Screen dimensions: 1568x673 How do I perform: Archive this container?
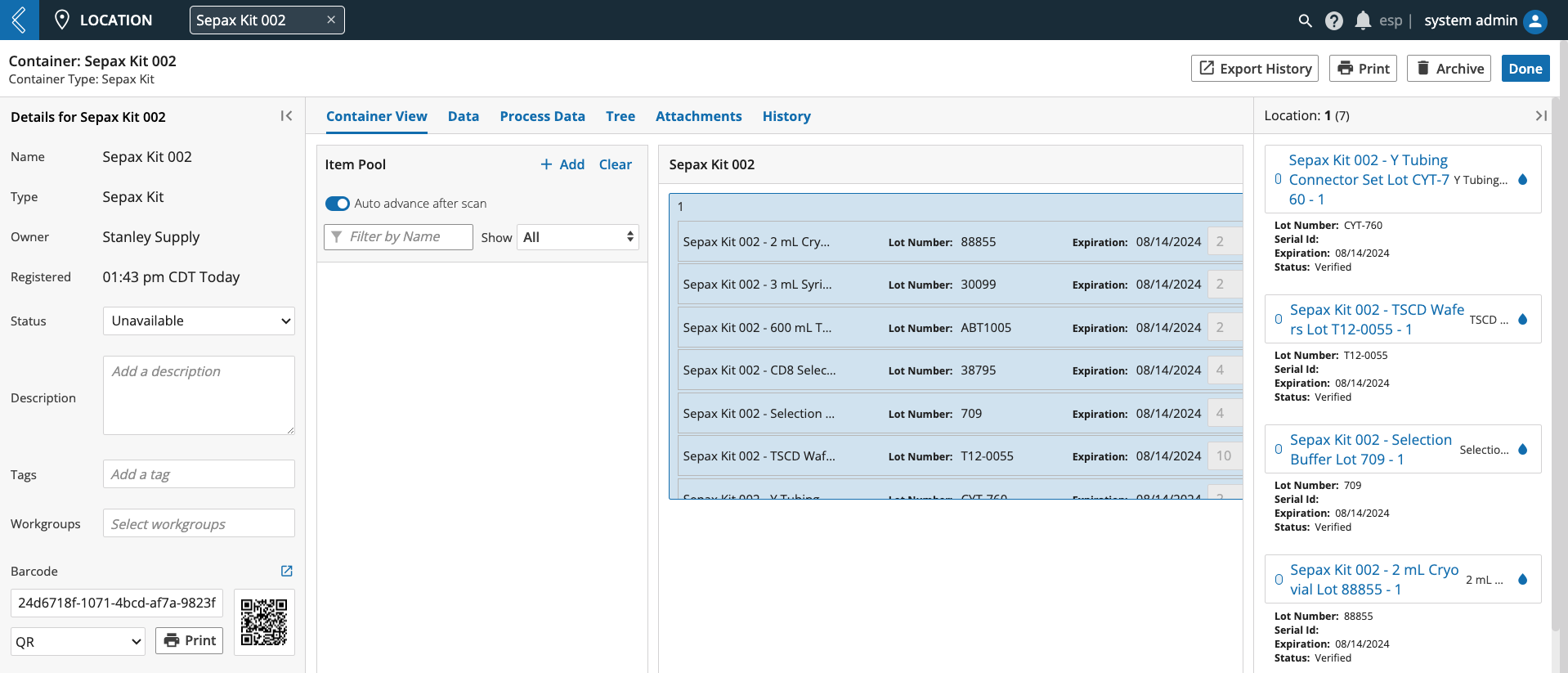pyautogui.click(x=1449, y=69)
